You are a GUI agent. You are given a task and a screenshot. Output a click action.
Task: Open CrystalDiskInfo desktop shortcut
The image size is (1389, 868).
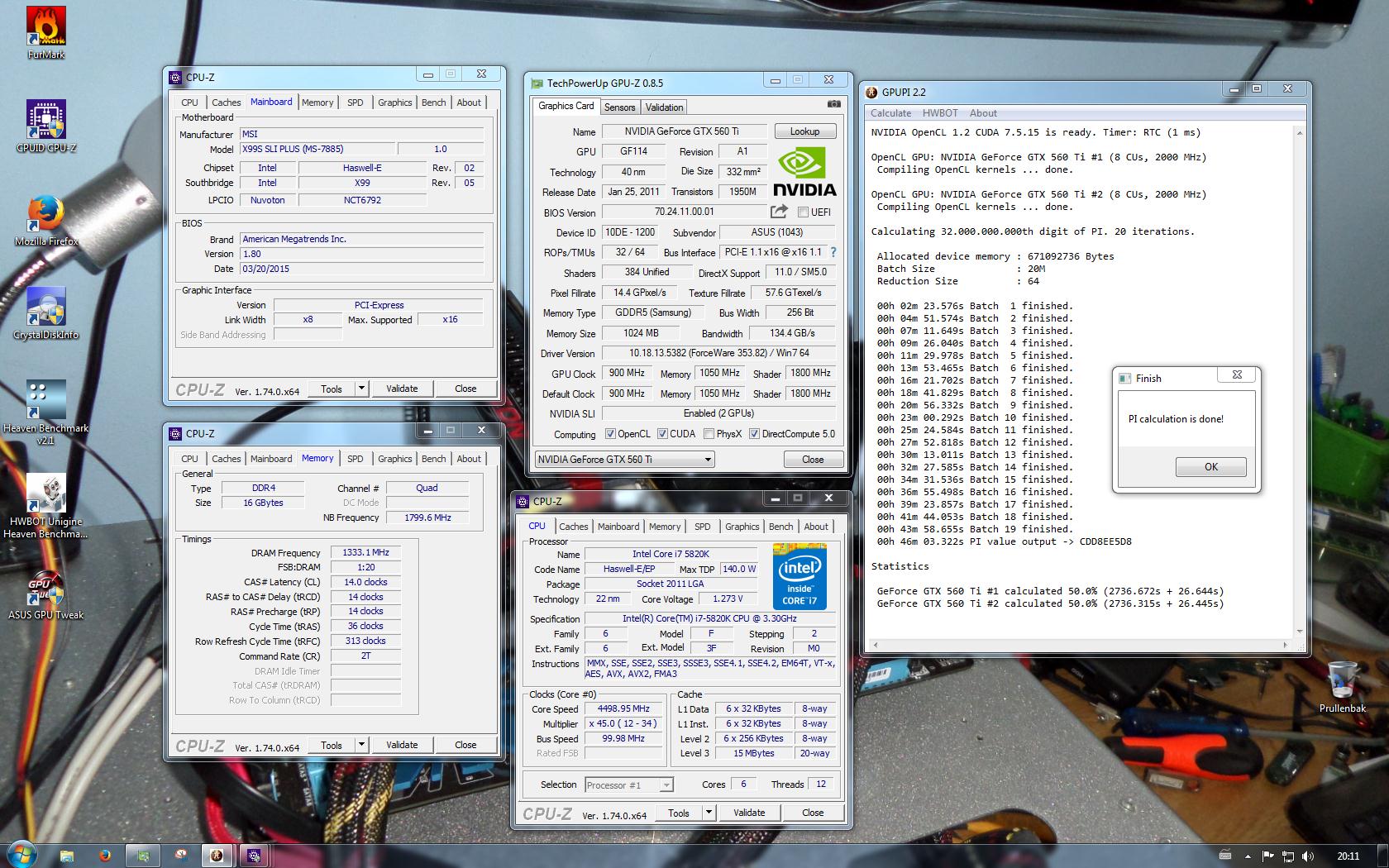point(45,314)
